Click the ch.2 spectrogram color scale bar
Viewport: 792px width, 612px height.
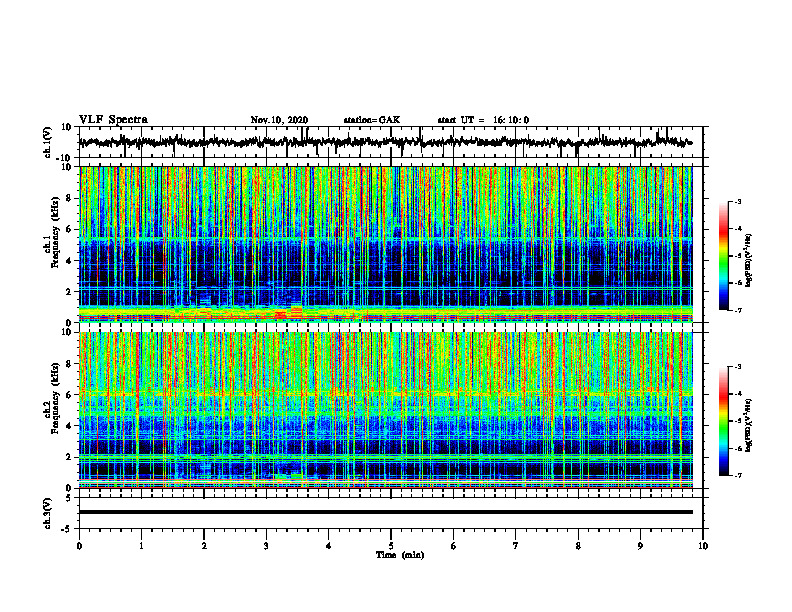pyautogui.click(x=723, y=421)
